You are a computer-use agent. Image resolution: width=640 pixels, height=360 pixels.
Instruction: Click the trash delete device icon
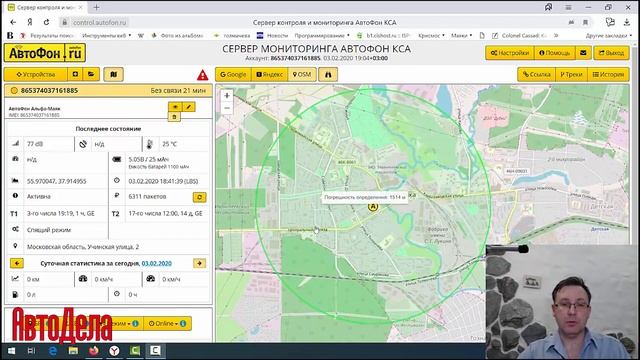pos(174,117)
